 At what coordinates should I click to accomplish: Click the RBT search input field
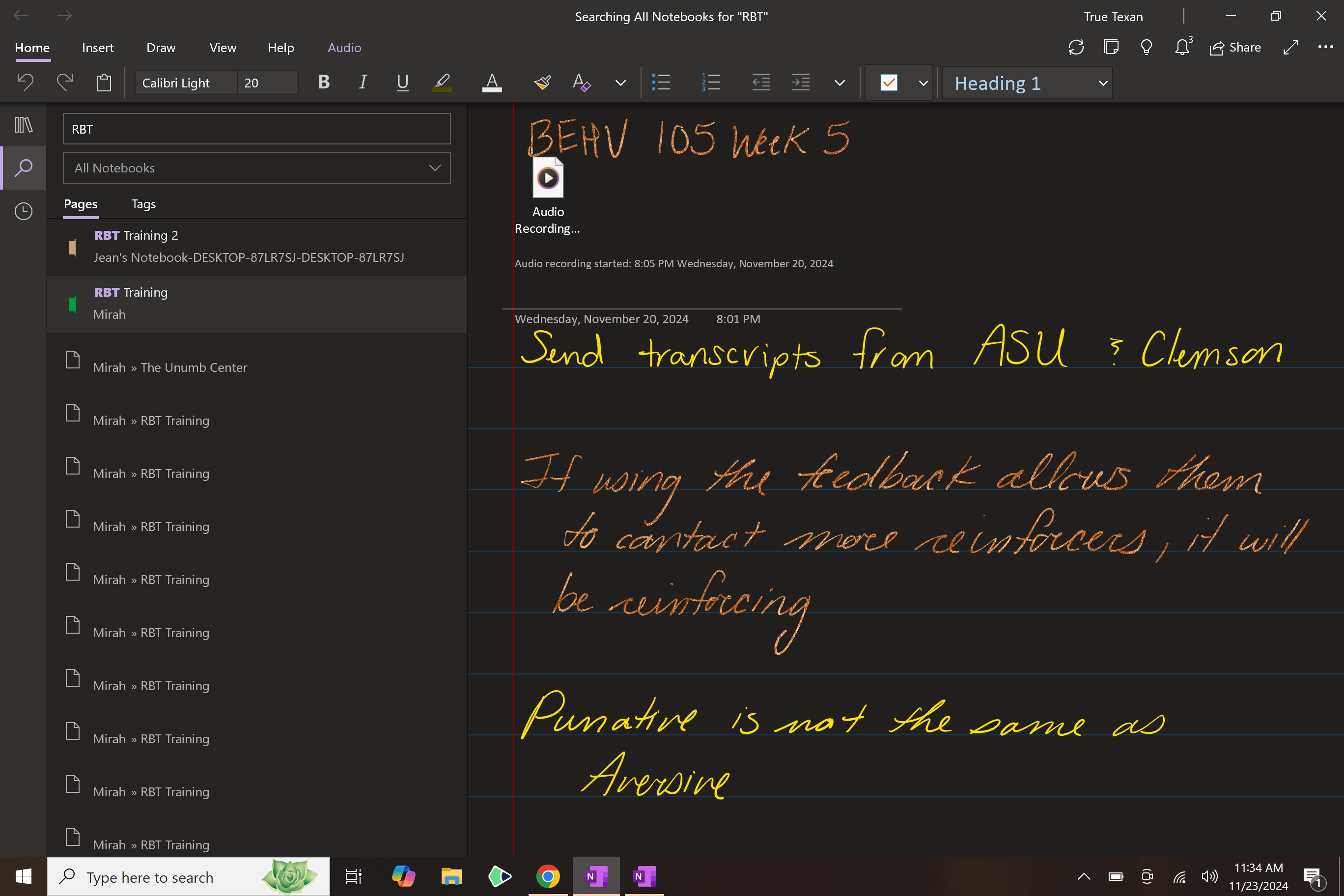click(x=256, y=129)
